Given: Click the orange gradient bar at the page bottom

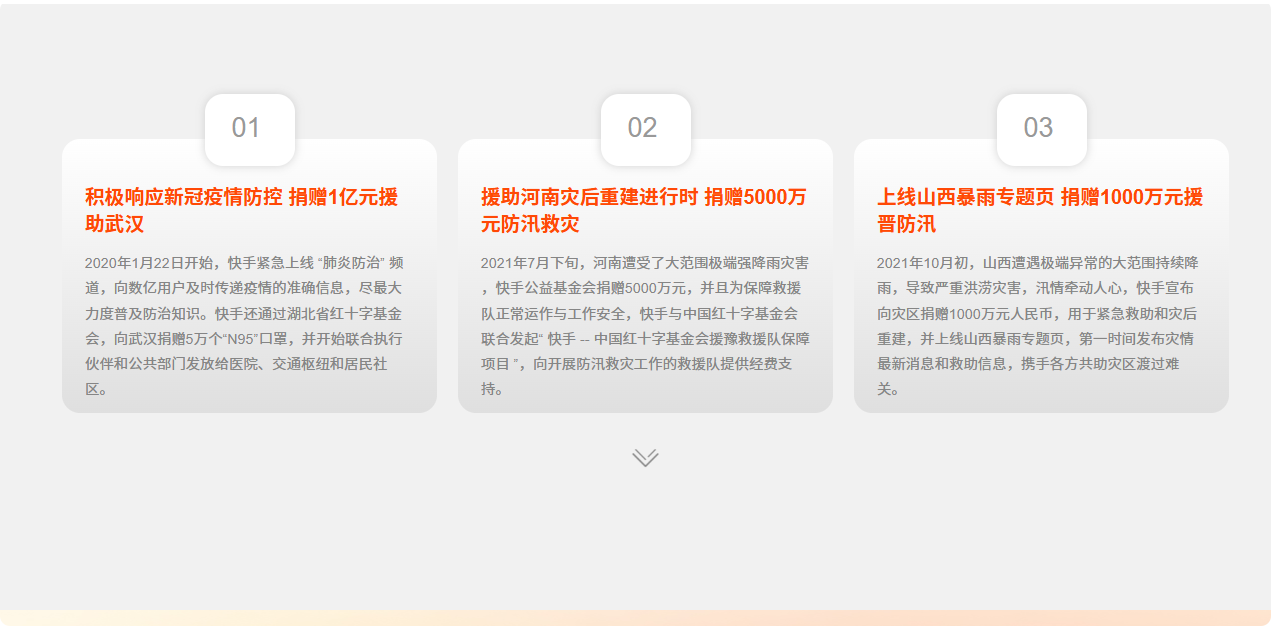Looking at the screenshot, I should 635,618.
